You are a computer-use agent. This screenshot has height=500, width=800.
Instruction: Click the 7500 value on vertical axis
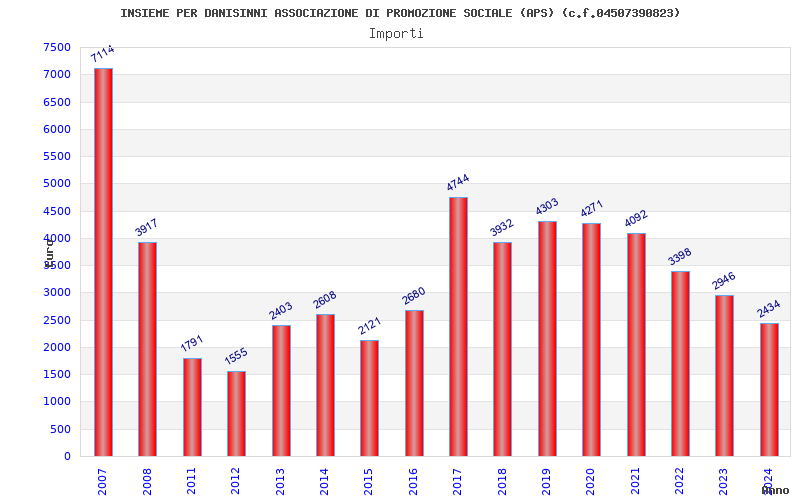point(57,47)
